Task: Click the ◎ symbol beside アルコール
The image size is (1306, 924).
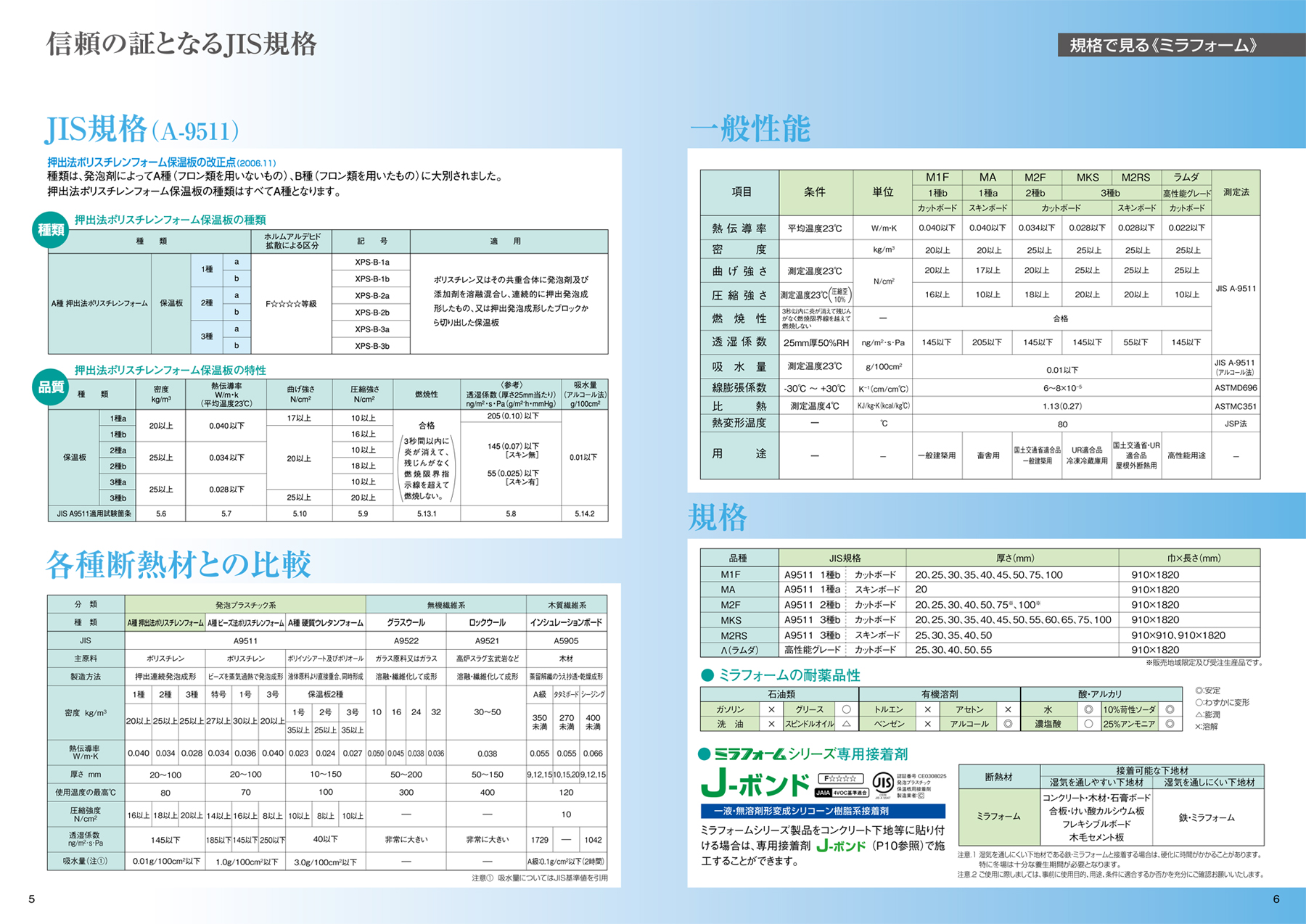Action: pyautogui.click(x=1008, y=724)
